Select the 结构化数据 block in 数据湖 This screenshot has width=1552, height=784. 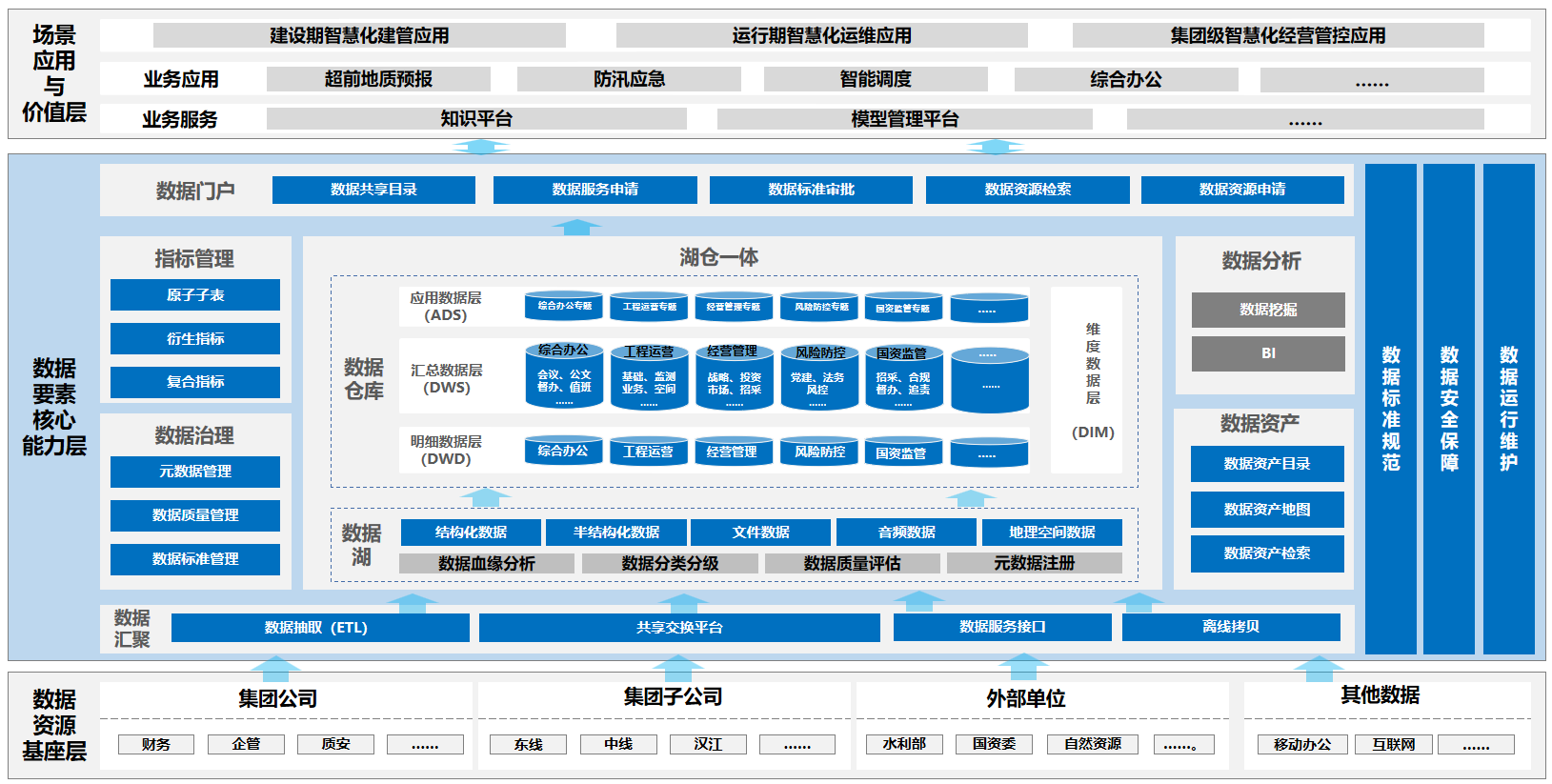pyautogui.click(x=471, y=533)
